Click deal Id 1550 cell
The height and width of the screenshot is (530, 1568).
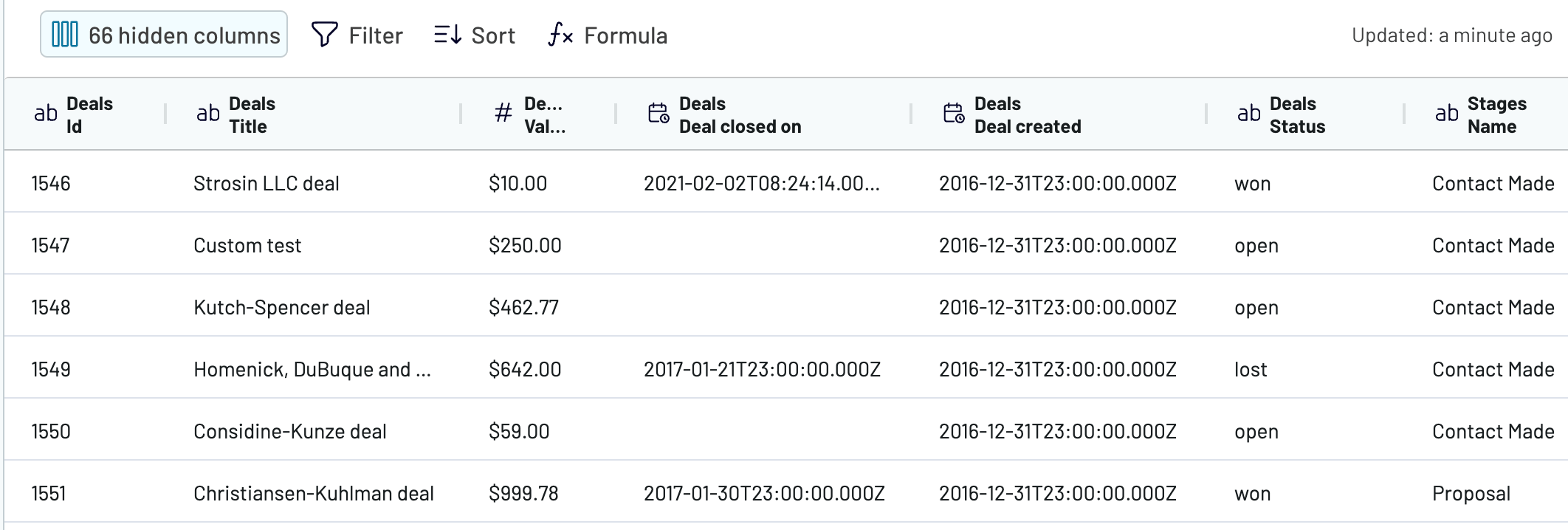pyautogui.click(x=51, y=431)
